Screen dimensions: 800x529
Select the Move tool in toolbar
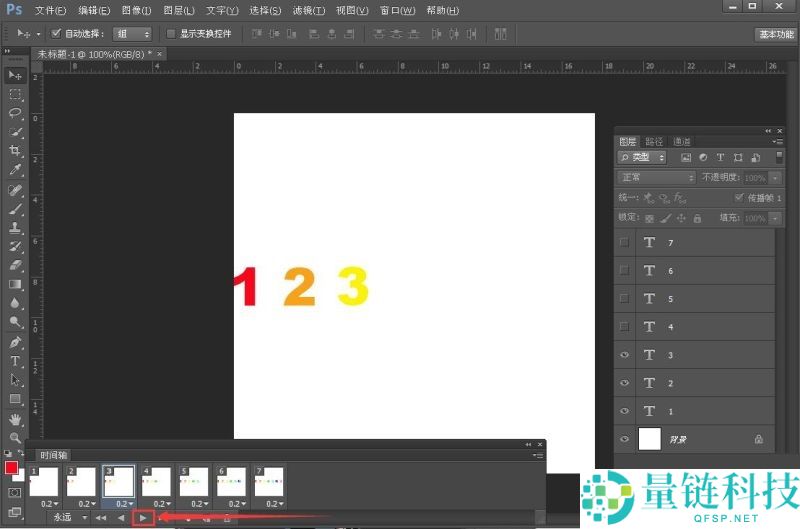coord(15,75)
